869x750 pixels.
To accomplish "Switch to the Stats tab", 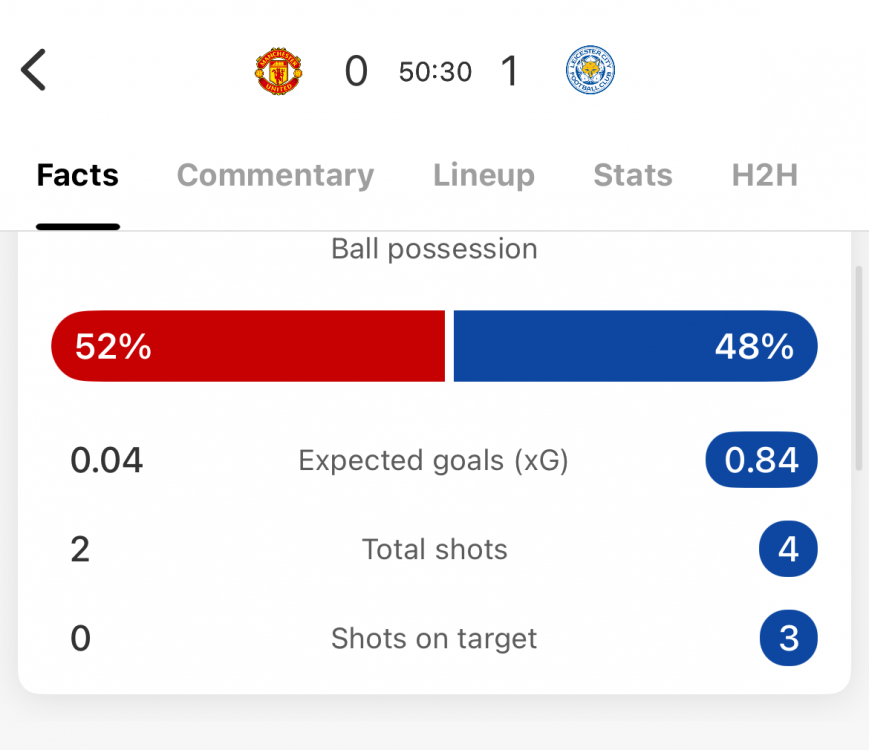I will (x=633, y=175).
